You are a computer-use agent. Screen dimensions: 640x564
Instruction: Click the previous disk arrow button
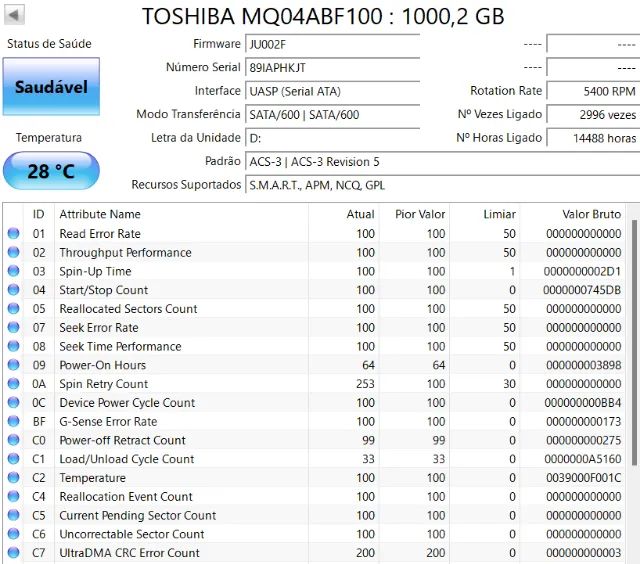point(14,15)
